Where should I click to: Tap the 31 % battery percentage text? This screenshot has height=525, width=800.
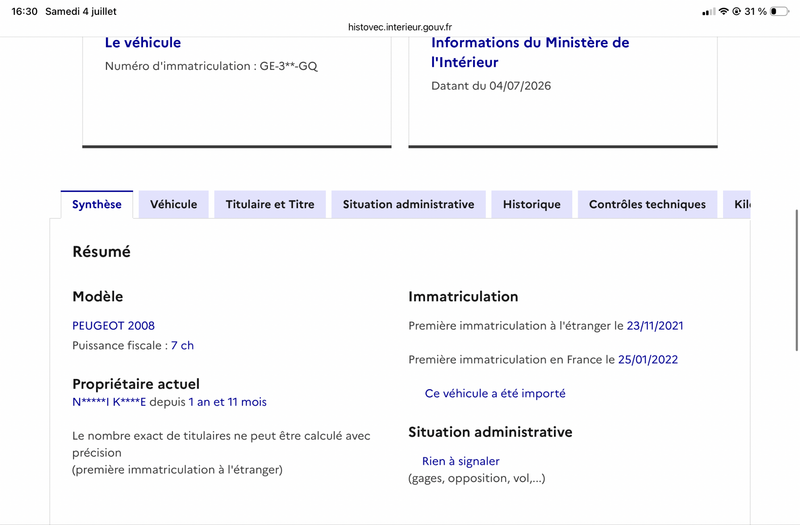coord(755,11)
